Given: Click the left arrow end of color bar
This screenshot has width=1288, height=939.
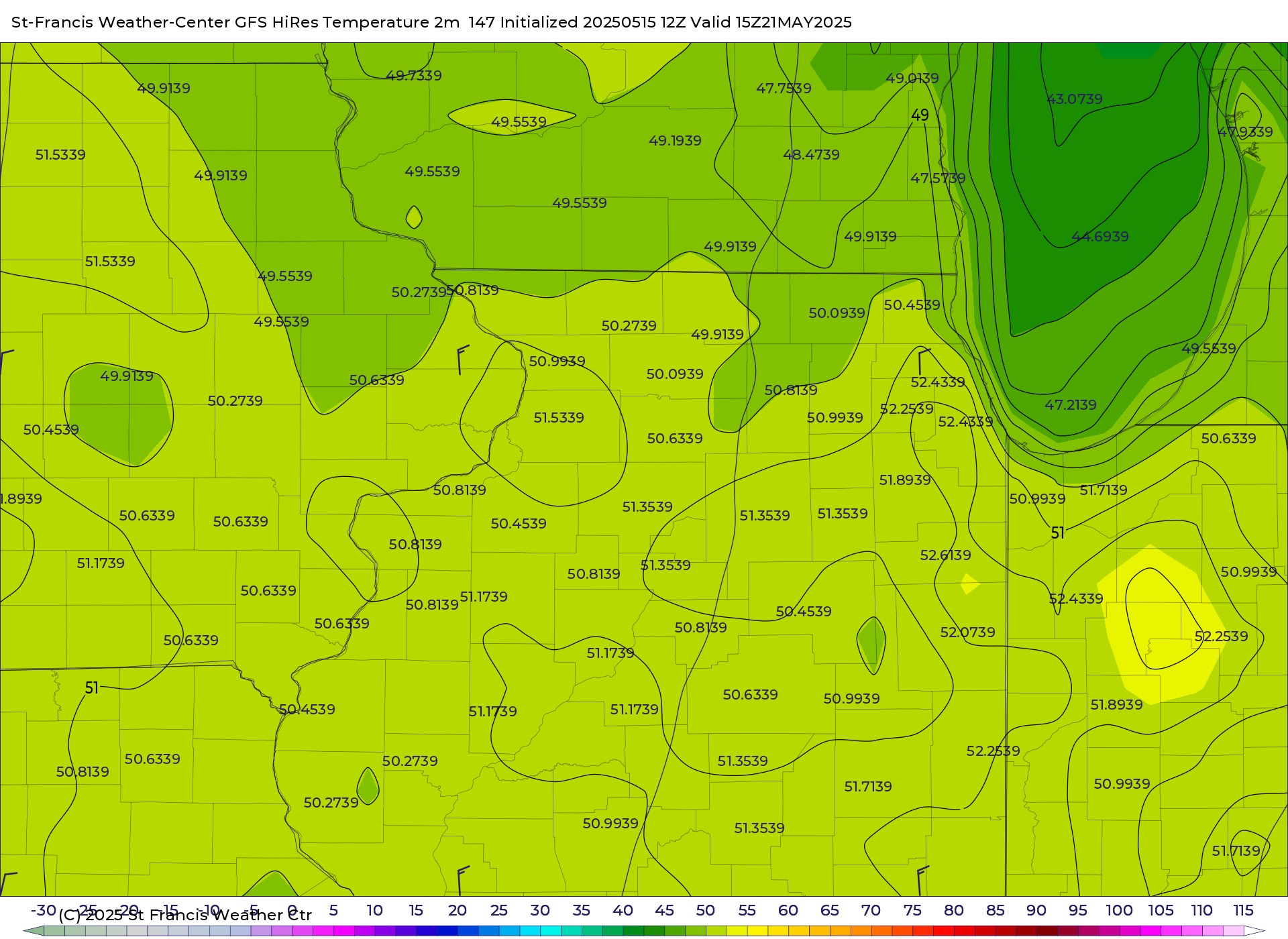Looking at the screenshot, I should (x=34, y=931).
